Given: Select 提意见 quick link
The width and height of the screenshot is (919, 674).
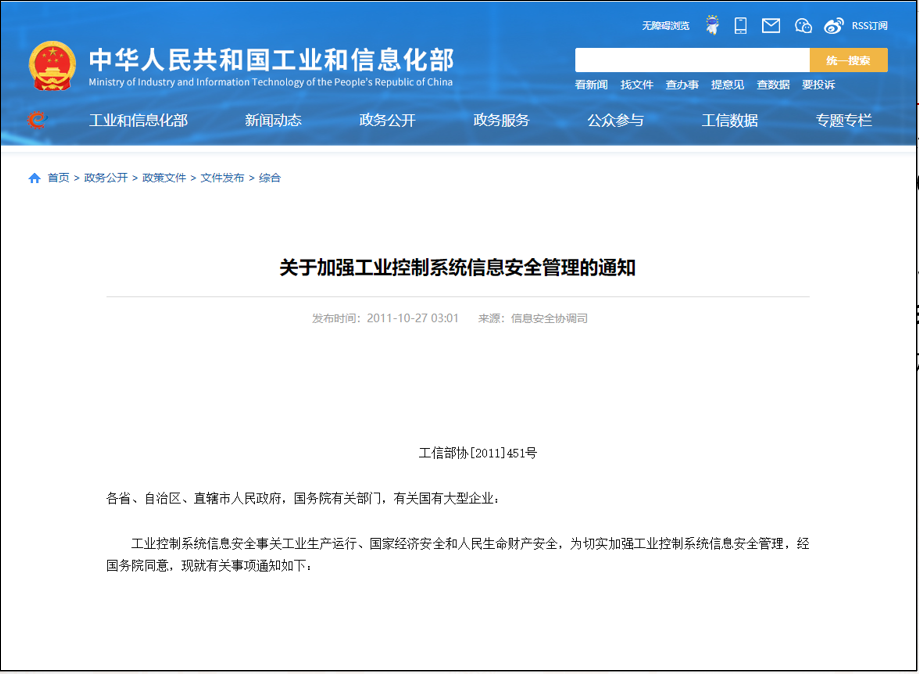Looking at the screenshot, I should [x=727, y=85].
